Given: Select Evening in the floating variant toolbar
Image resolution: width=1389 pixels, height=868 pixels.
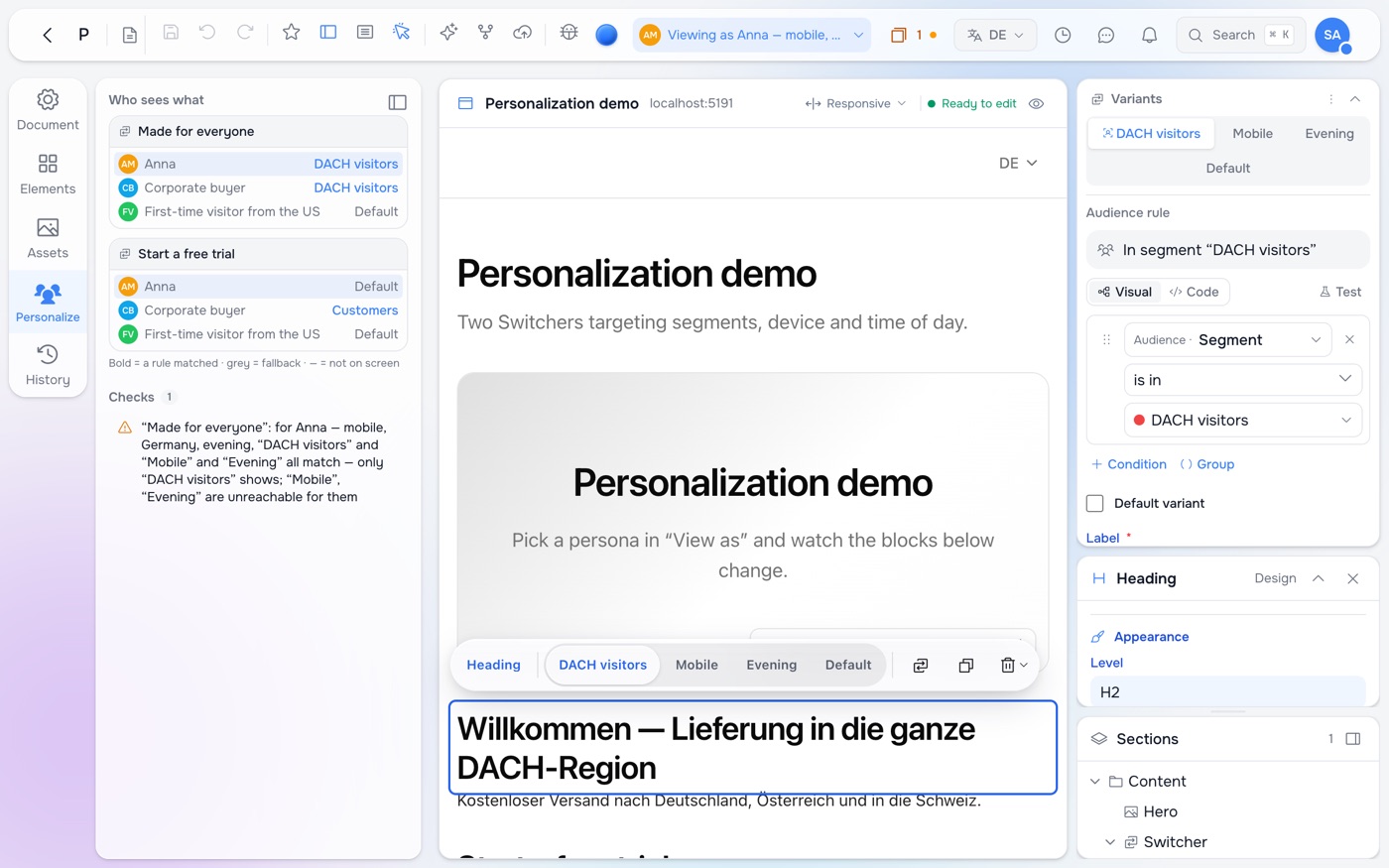Looking at the screenshot, I should (772, 665).
